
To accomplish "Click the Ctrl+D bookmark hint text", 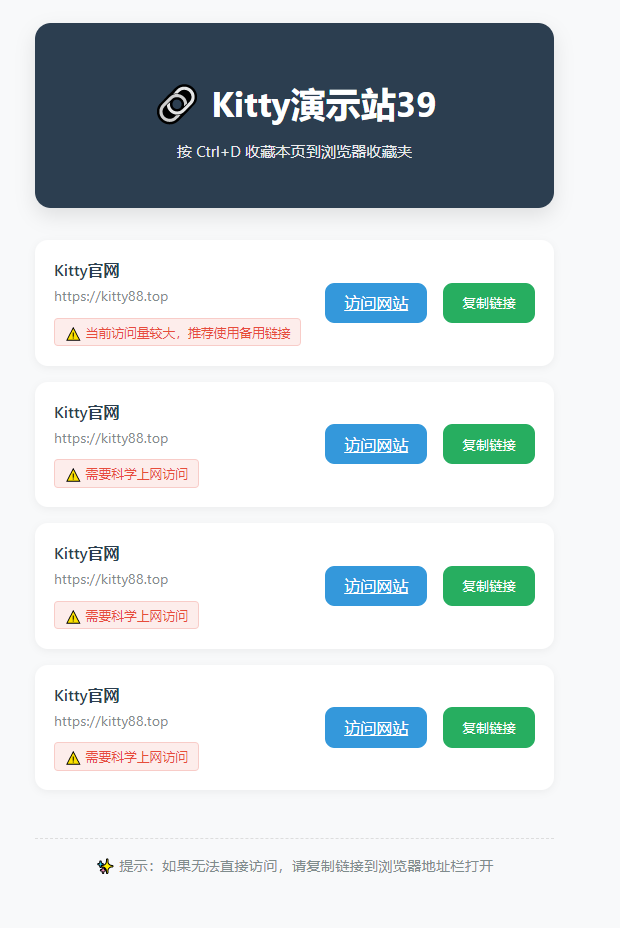I will click(294, 152).
